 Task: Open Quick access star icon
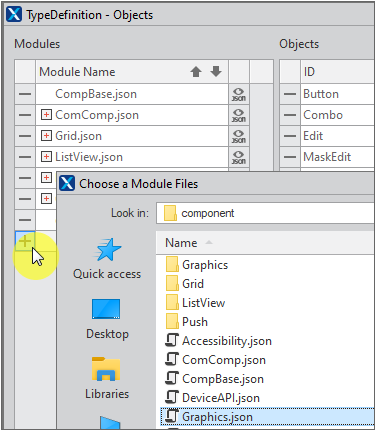(107, 250)
